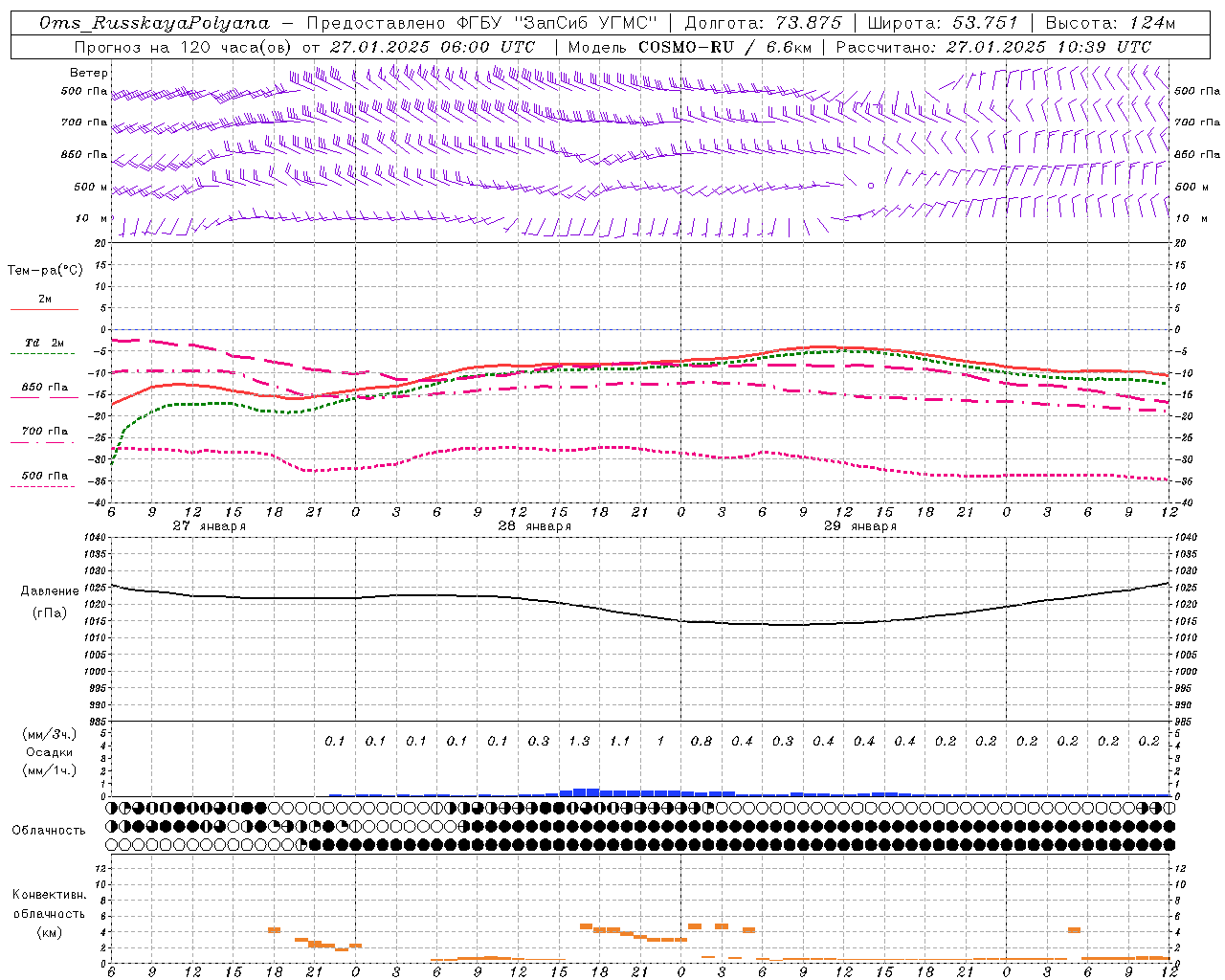Select the forecast length text Прогноз на 120 часа(ов)
This screenshot has width=1225, height=980.
pos(184,47)
